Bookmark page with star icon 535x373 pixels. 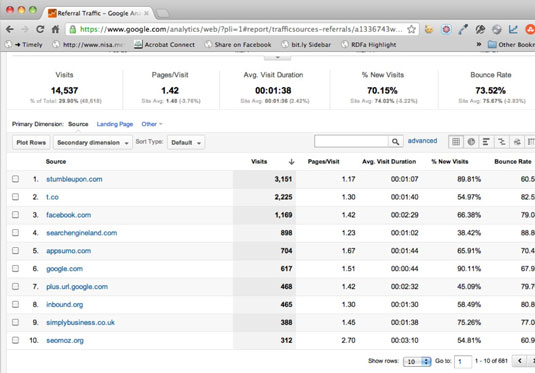point(411,29)
